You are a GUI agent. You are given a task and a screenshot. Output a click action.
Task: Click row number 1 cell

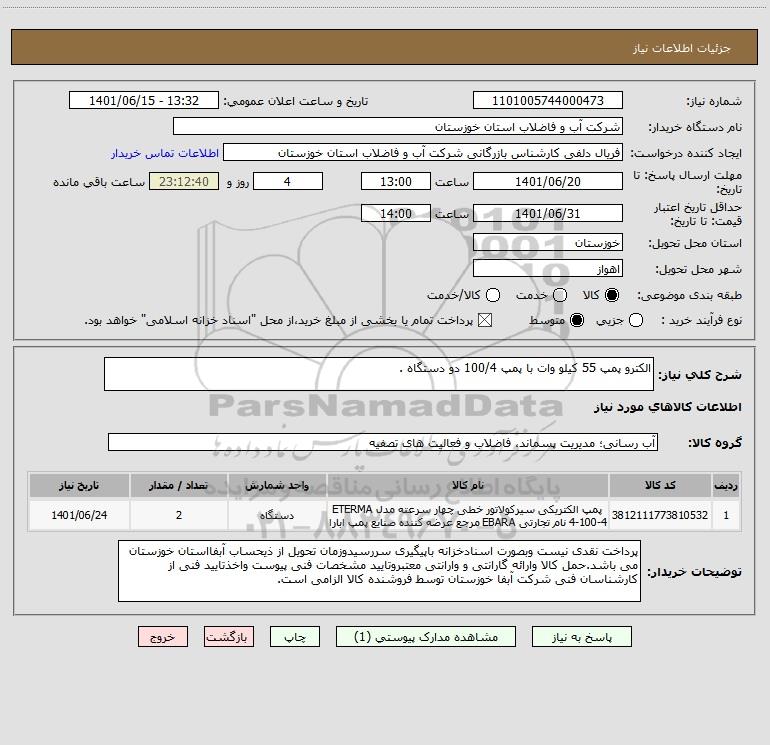pyautogui.click(x=726, y=515)
